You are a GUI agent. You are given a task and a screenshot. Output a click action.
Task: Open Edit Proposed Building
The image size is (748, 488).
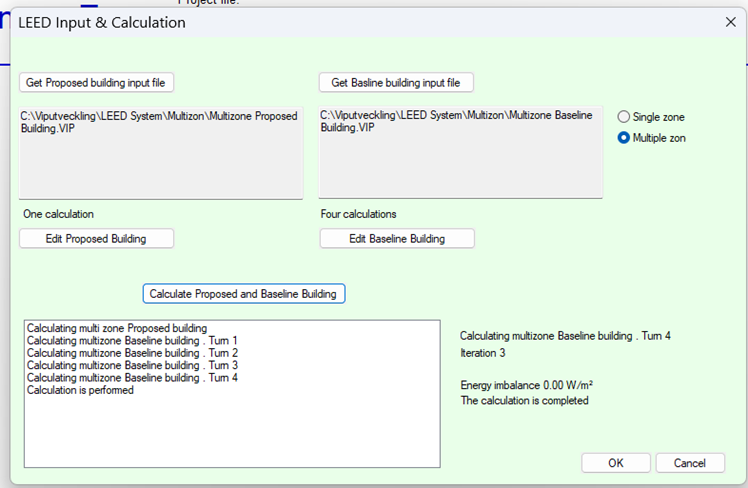pyautogui.click(x=96, y=238)
